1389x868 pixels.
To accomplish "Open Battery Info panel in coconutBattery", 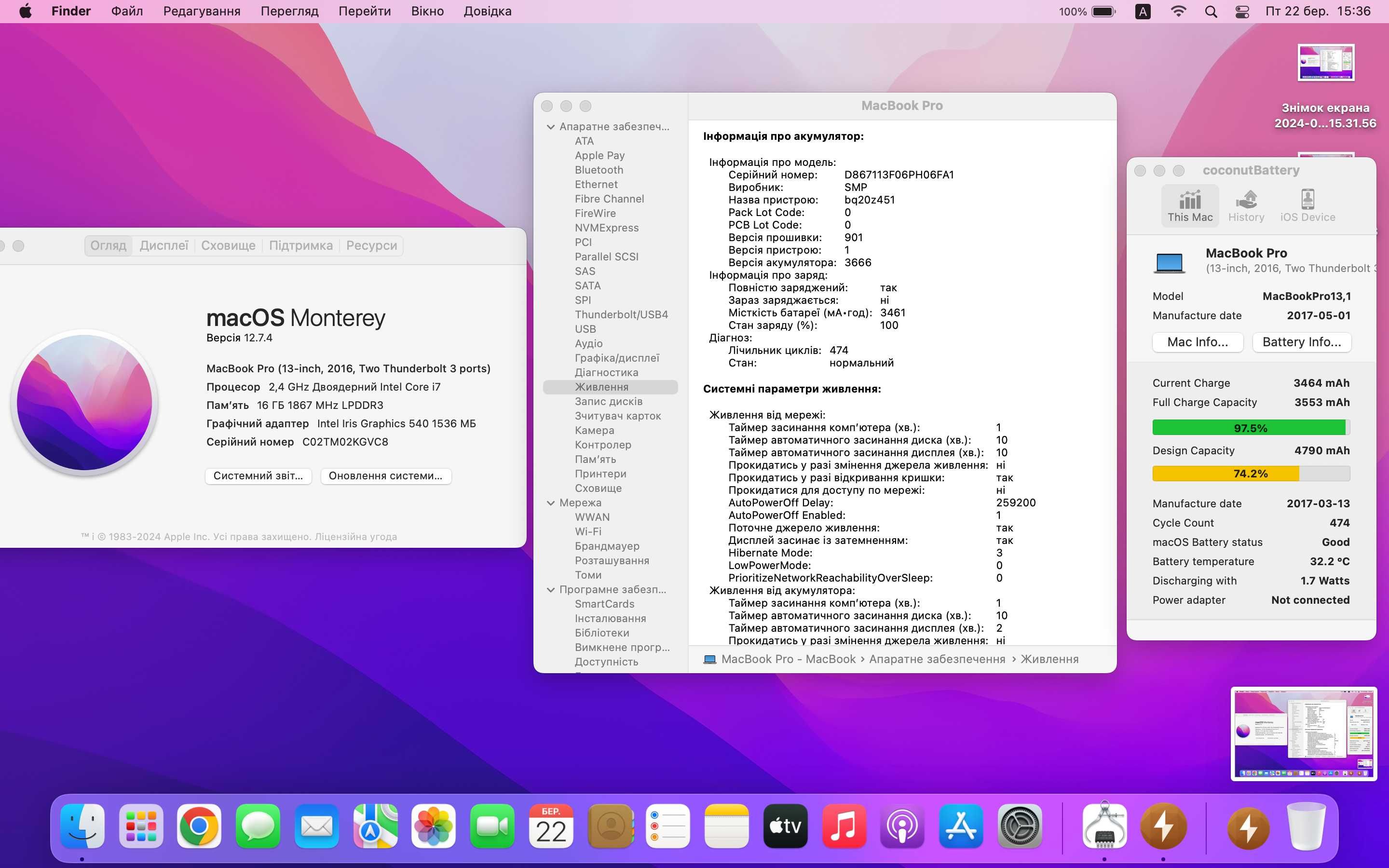I will (1302, 342).
